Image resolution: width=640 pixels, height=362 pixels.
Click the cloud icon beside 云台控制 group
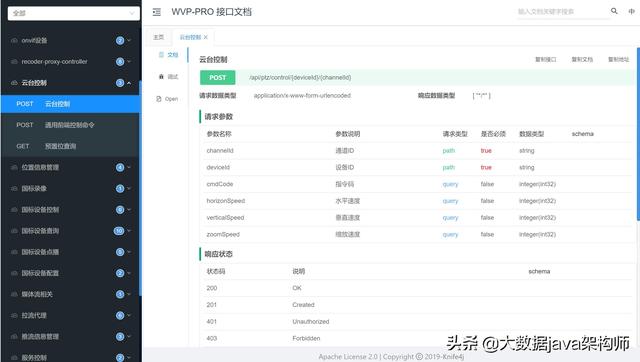click(x=14, y=83)
